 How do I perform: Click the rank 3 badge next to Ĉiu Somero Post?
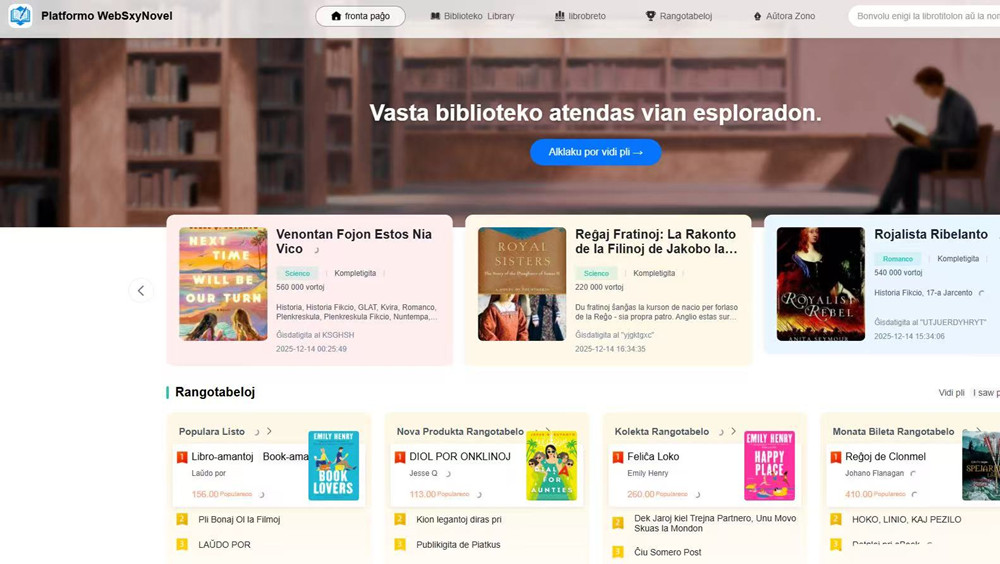[x=617, y=552]
